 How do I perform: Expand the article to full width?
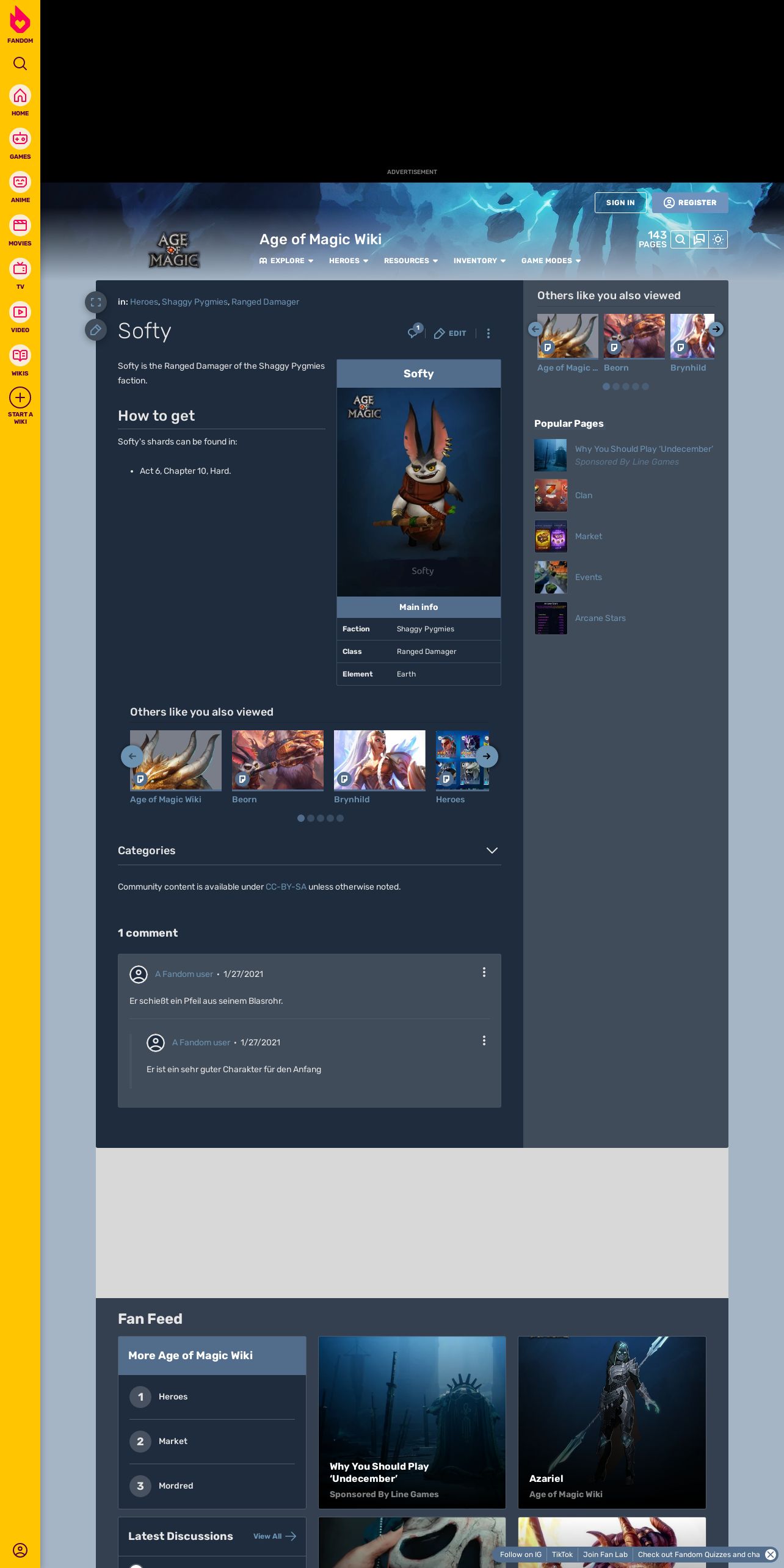[x=96, y=302]
